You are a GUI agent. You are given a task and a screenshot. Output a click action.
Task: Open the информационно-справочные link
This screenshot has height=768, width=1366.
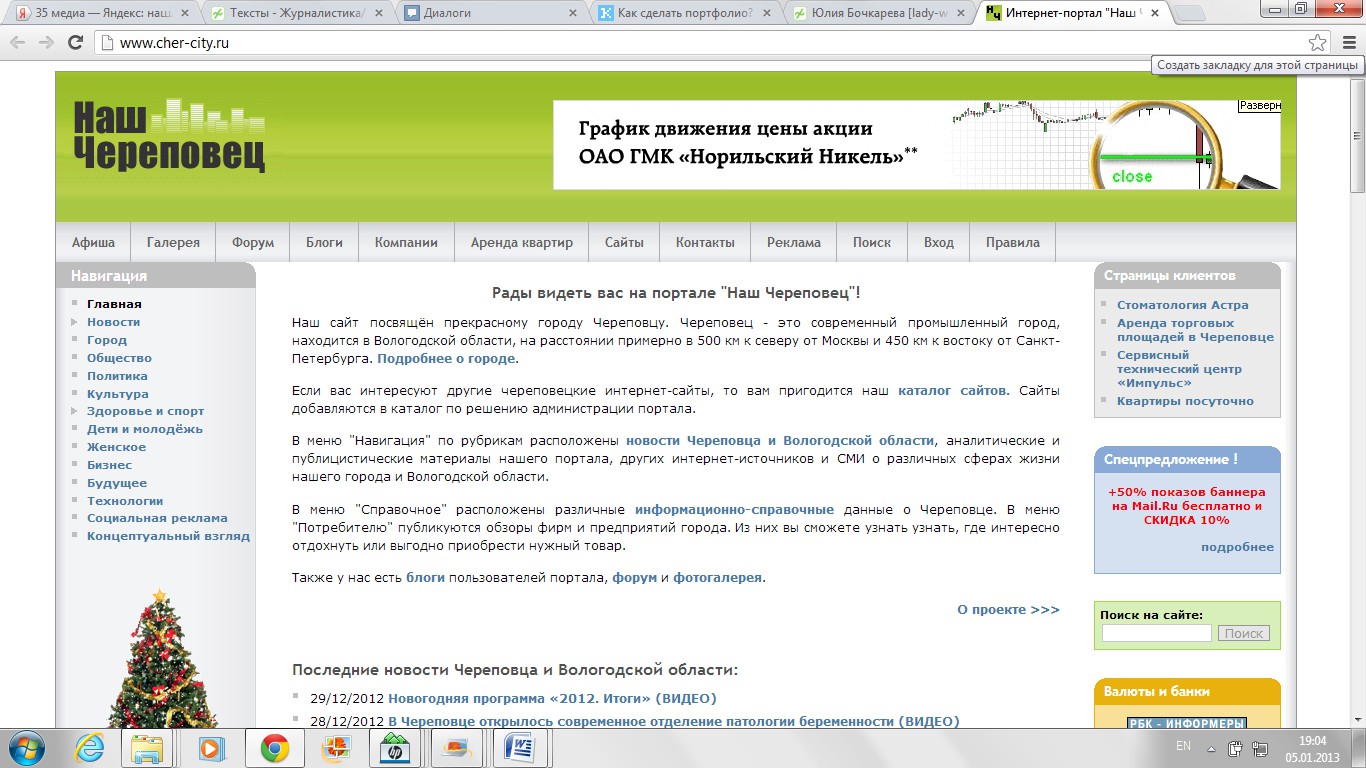click(x=734, y=509)
